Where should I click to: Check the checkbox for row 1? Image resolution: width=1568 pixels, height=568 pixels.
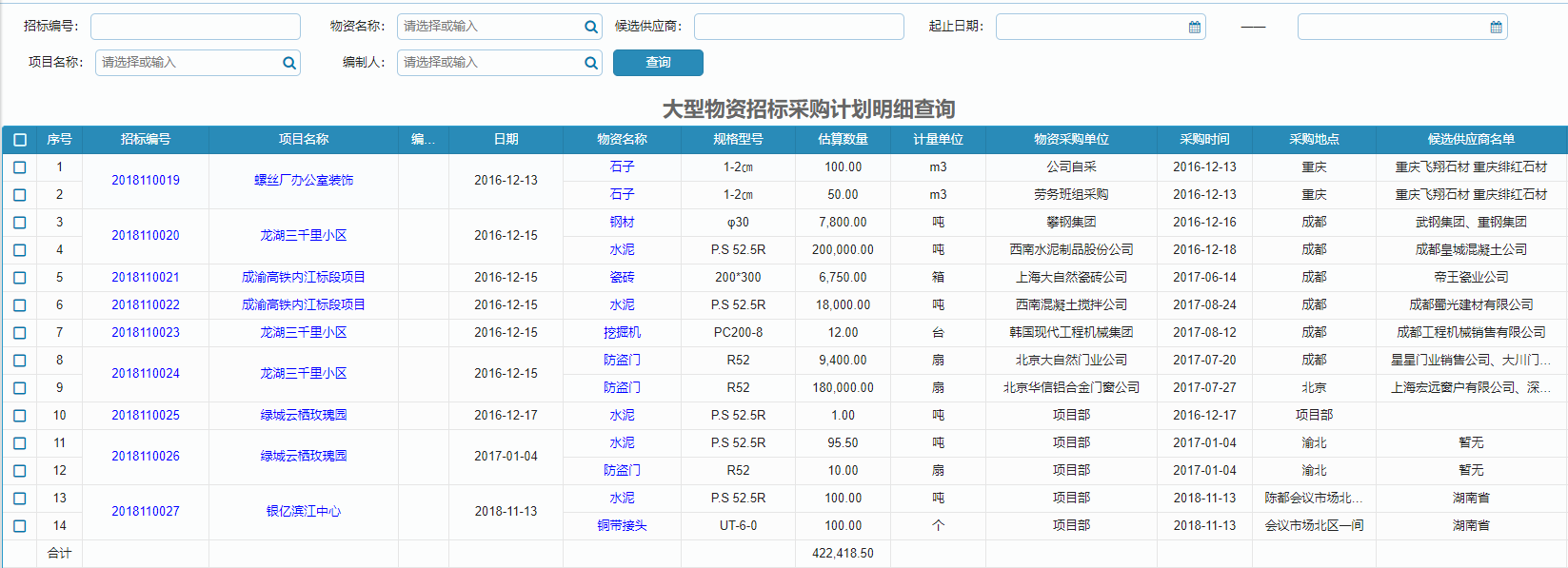pos(20,167)
